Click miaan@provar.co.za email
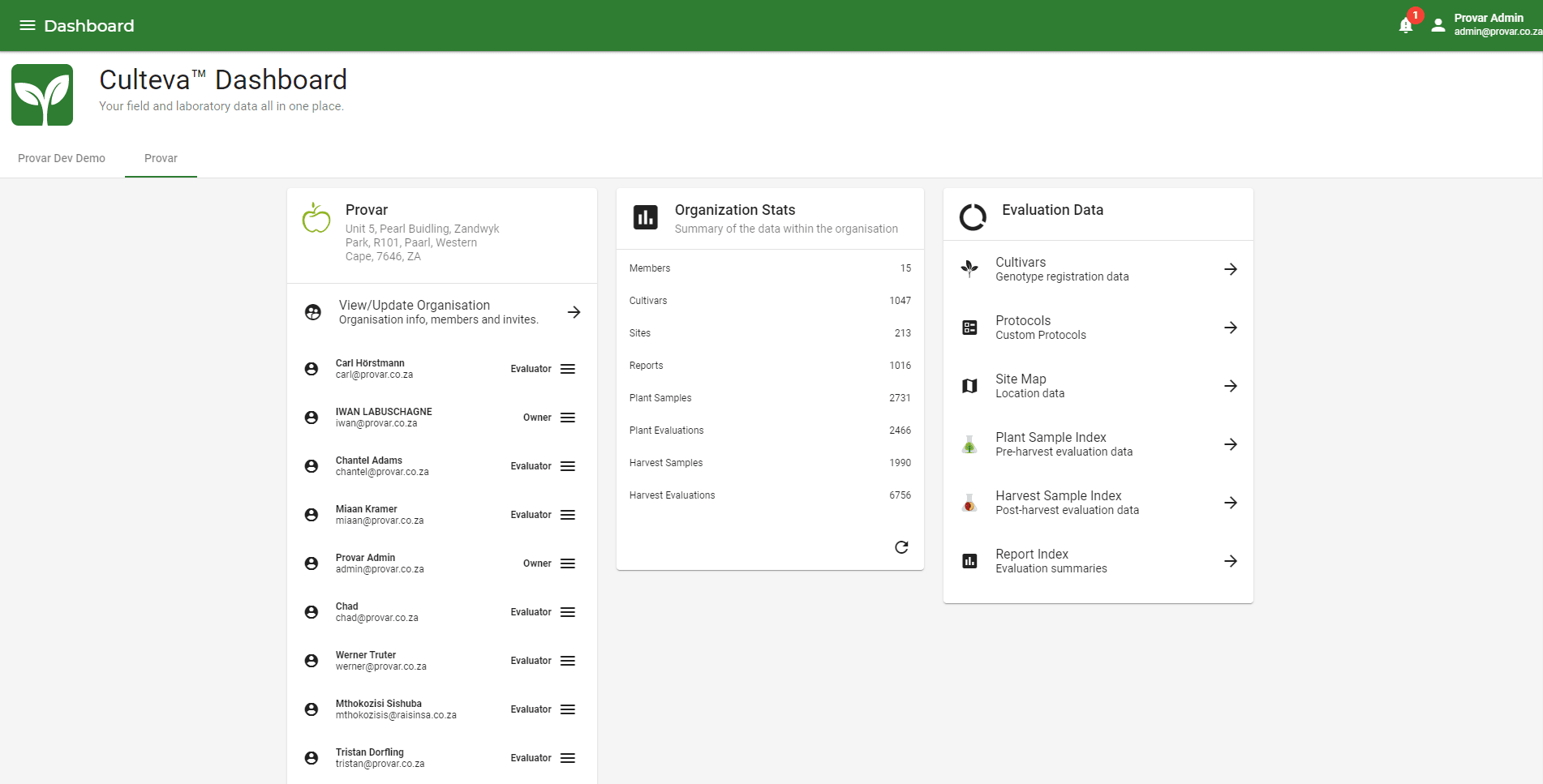 pos(380,521)
